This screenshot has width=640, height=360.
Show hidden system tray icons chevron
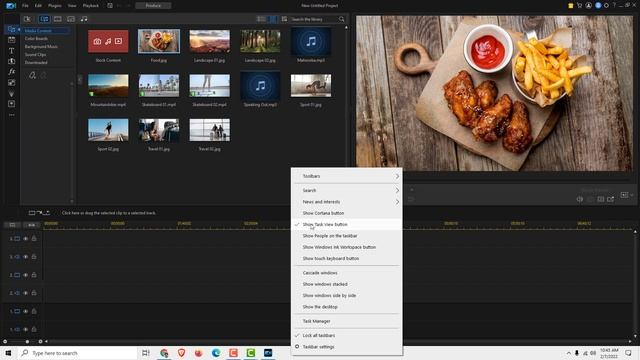568,353
